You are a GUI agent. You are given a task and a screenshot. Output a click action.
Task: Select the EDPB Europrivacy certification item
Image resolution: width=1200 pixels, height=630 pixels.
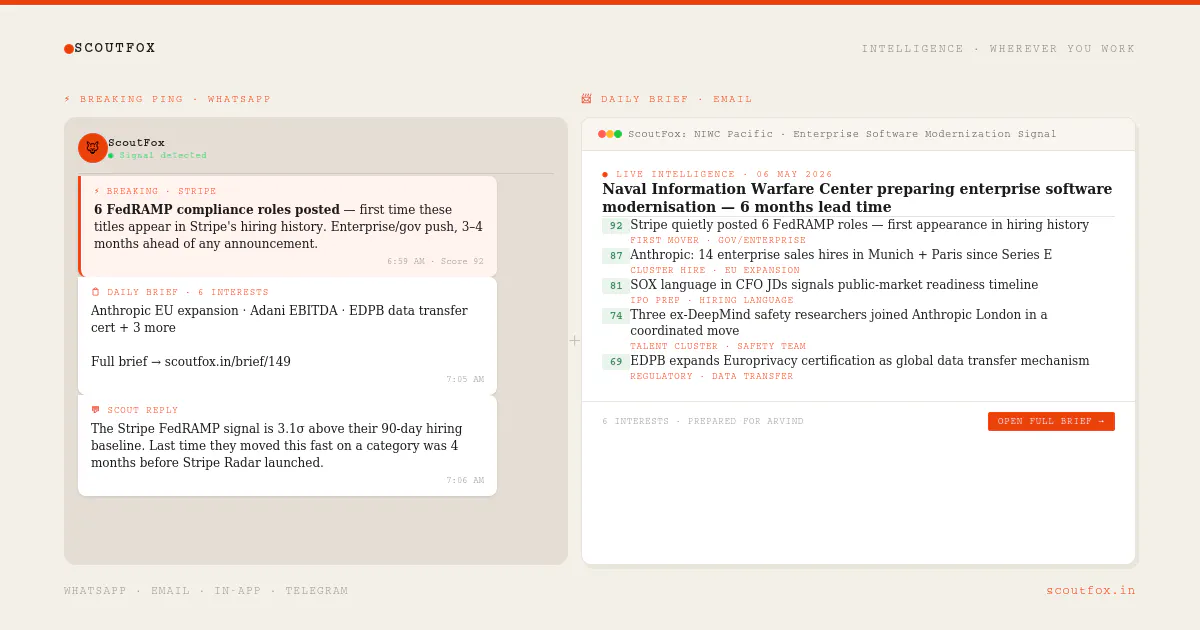click(859, 361)
